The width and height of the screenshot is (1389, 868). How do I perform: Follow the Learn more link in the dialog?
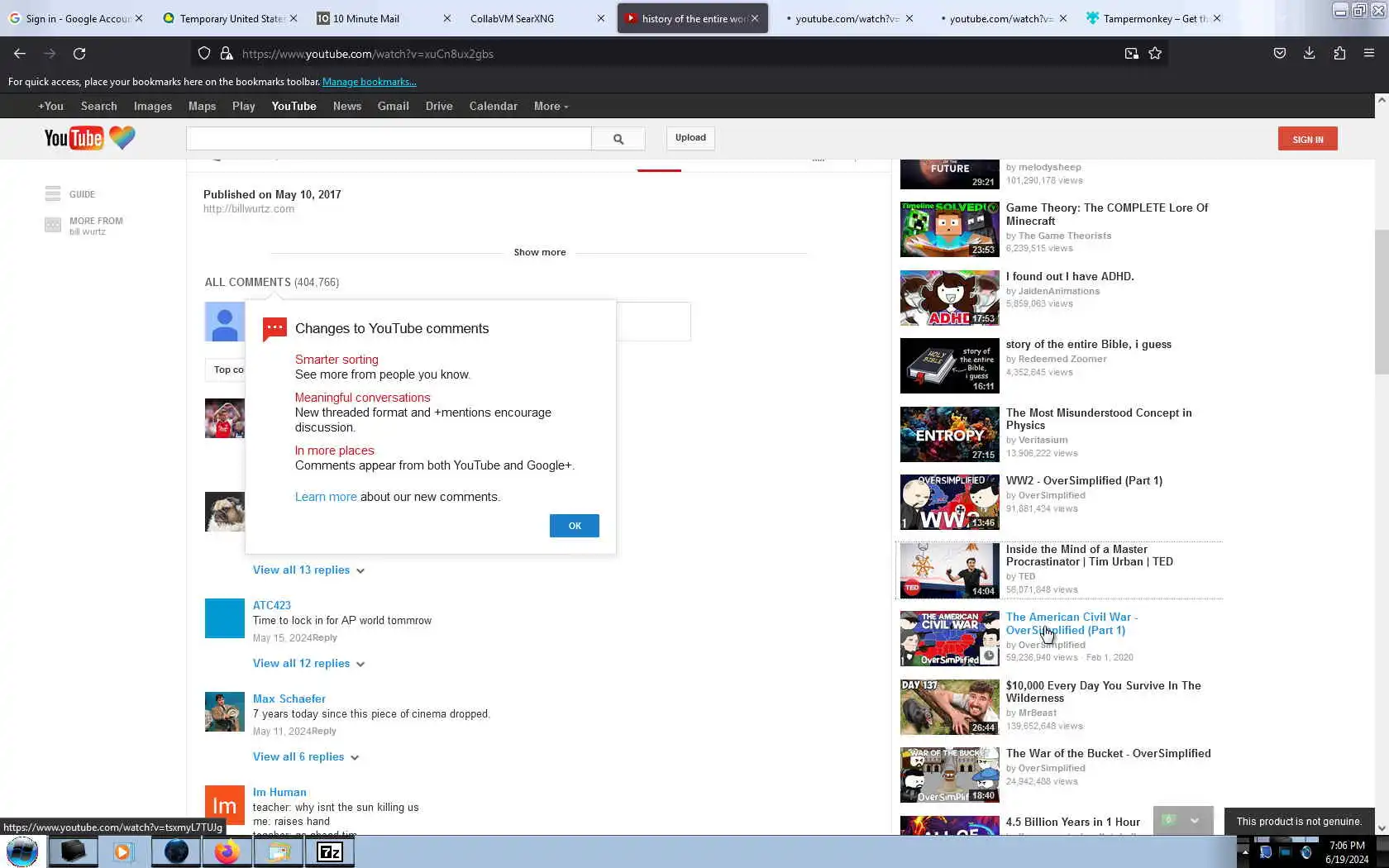pyautogui.click(x=326, y=497)
